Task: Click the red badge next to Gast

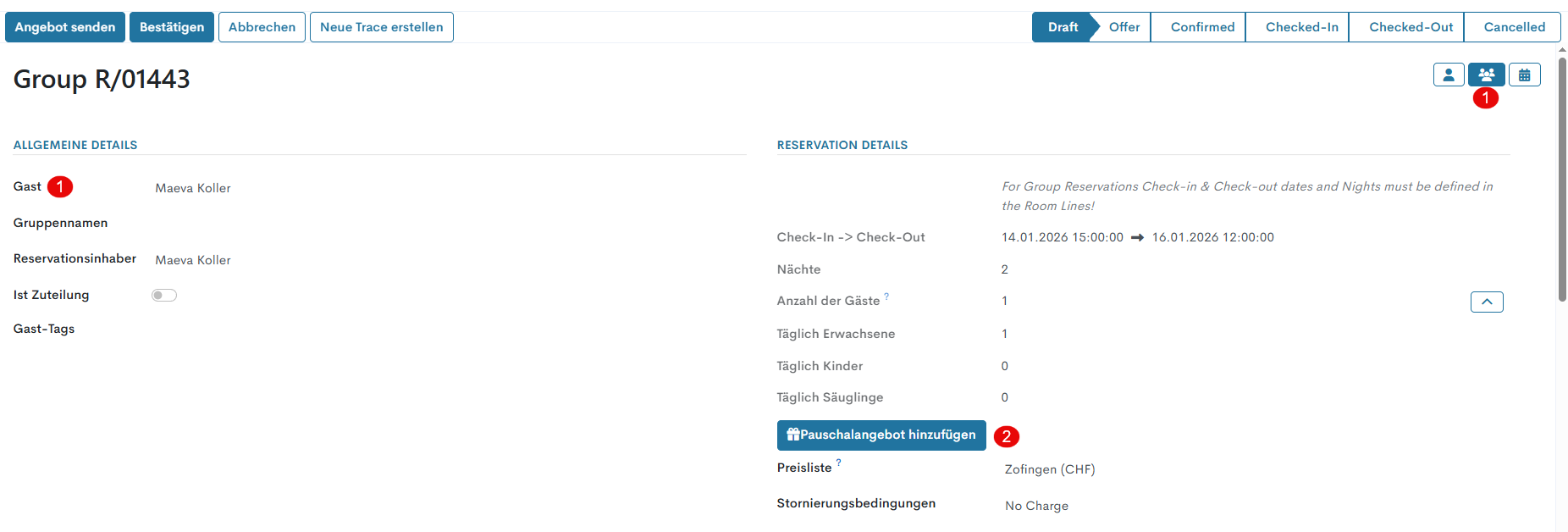Action: (x=60, y=186)
